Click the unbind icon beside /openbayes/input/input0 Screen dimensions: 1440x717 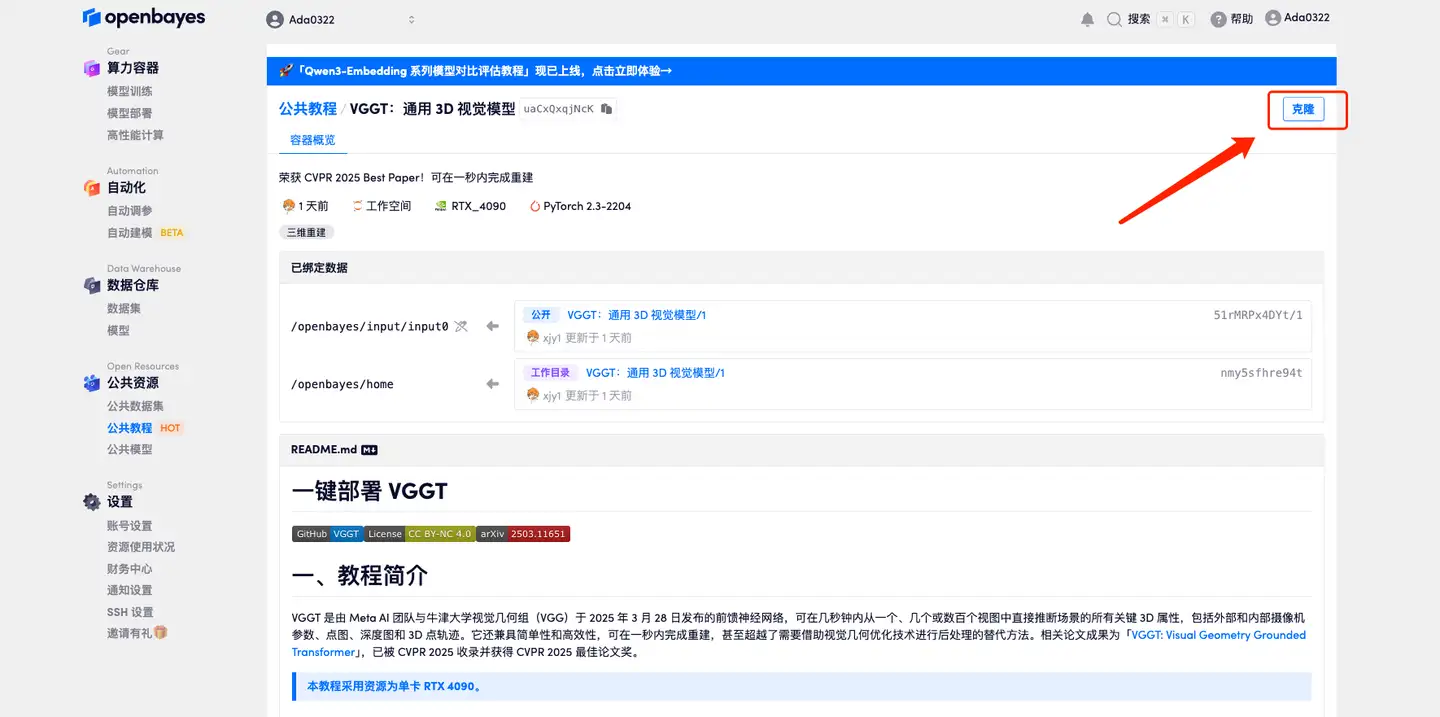click(x=461, y=326)
